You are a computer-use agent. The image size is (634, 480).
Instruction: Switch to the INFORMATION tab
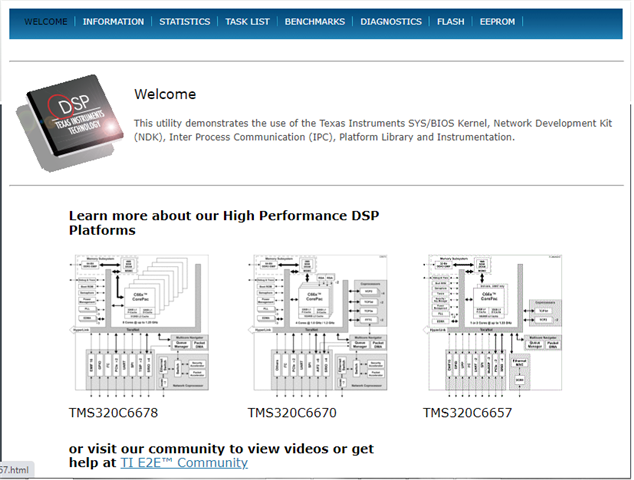click(113, 22)
